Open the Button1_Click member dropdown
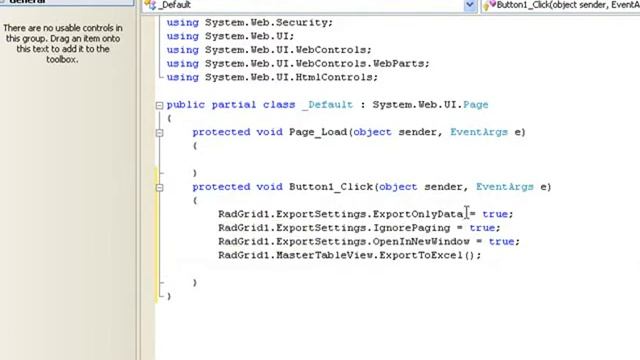640x360 pixels. coord(561,5)
